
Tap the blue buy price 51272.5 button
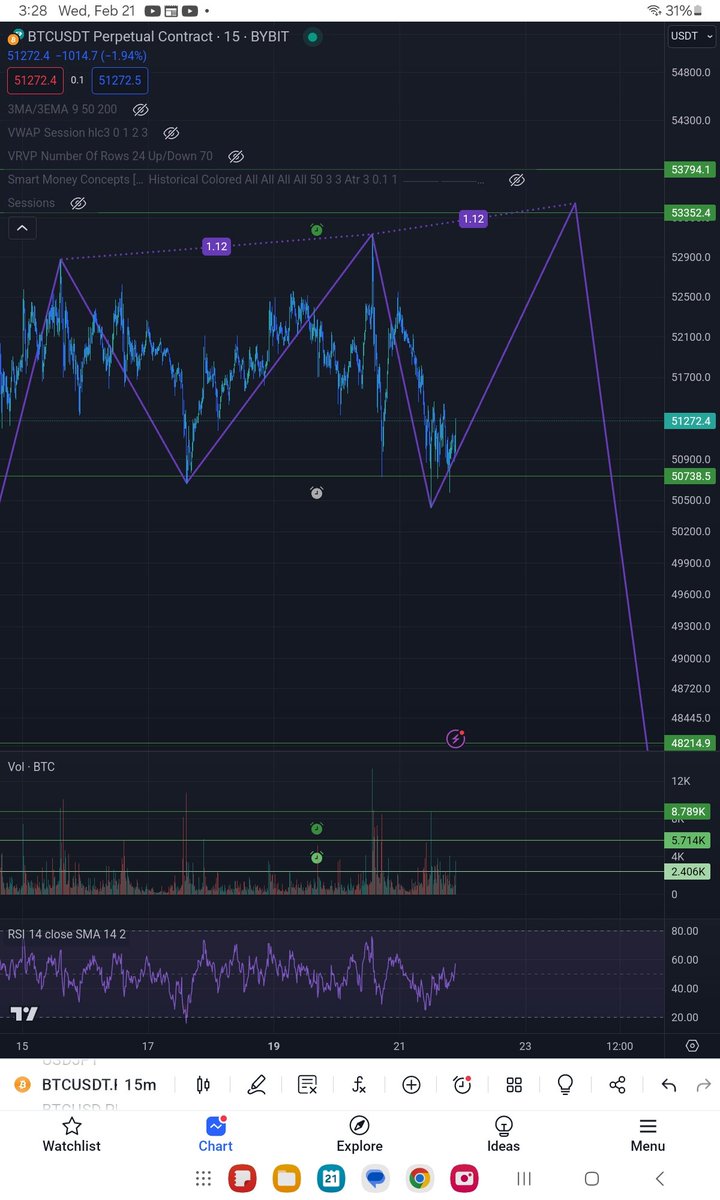(120, 80)
